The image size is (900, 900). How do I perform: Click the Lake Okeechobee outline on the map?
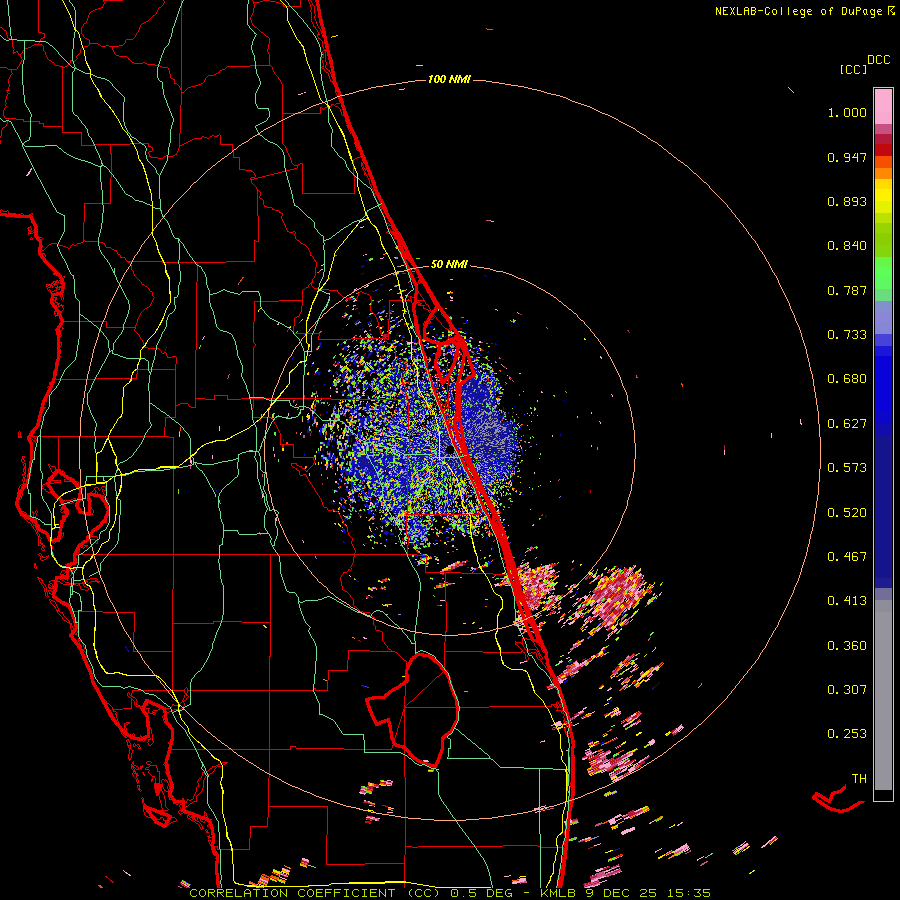click(413, 710)
